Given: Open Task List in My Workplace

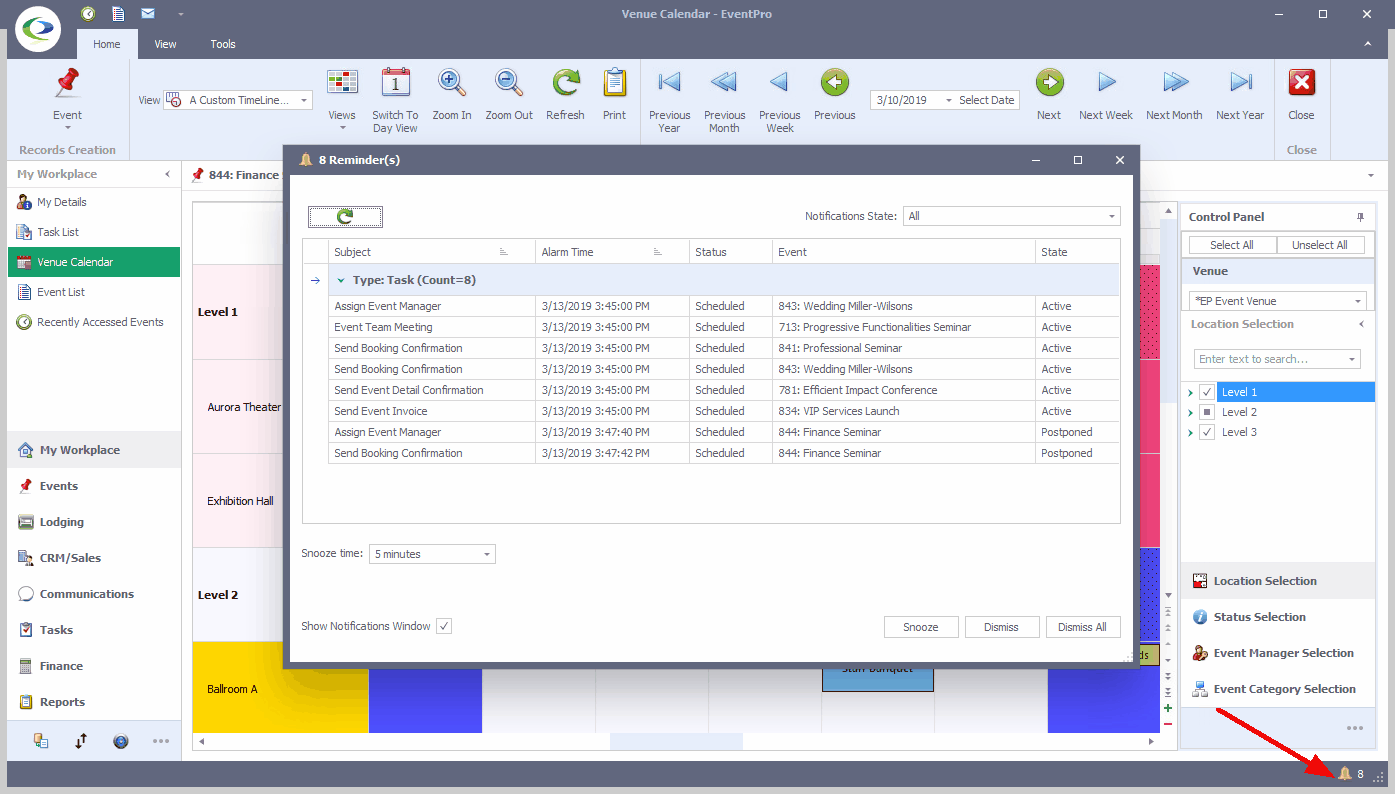Looking at the screenshot, I should tap(94, 232).
